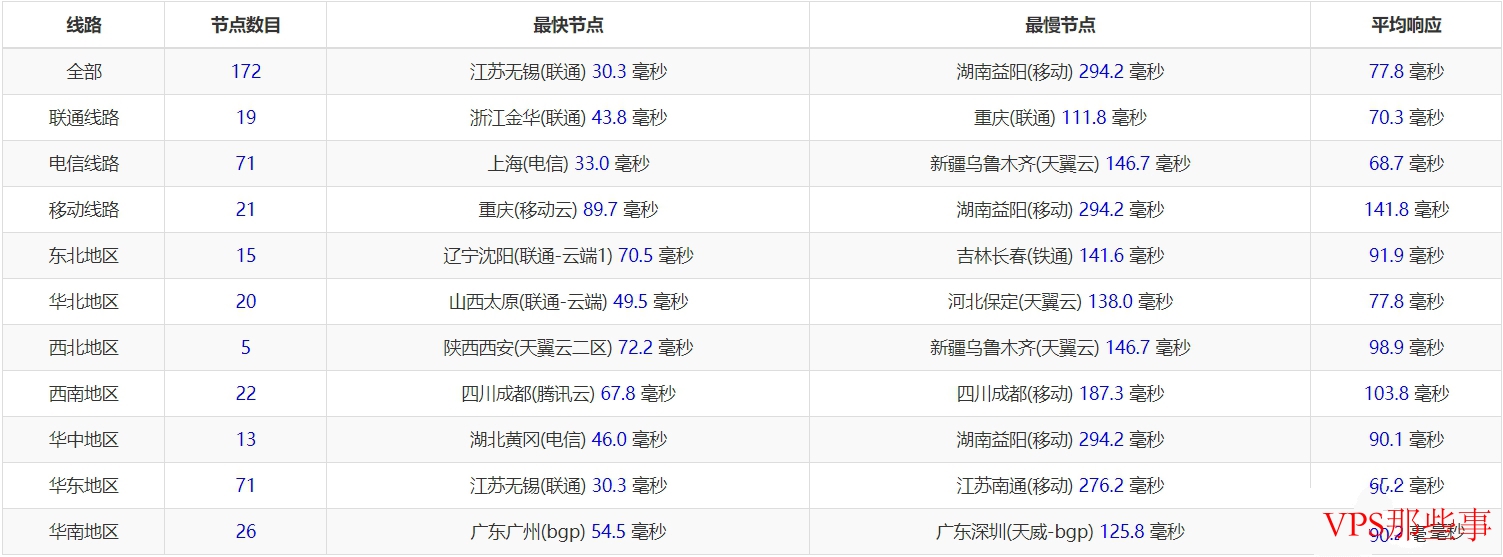1503x557 pixels.
Task: Click the 最快节点 column header
Action: pyautogui.click(x=568, y=26)
